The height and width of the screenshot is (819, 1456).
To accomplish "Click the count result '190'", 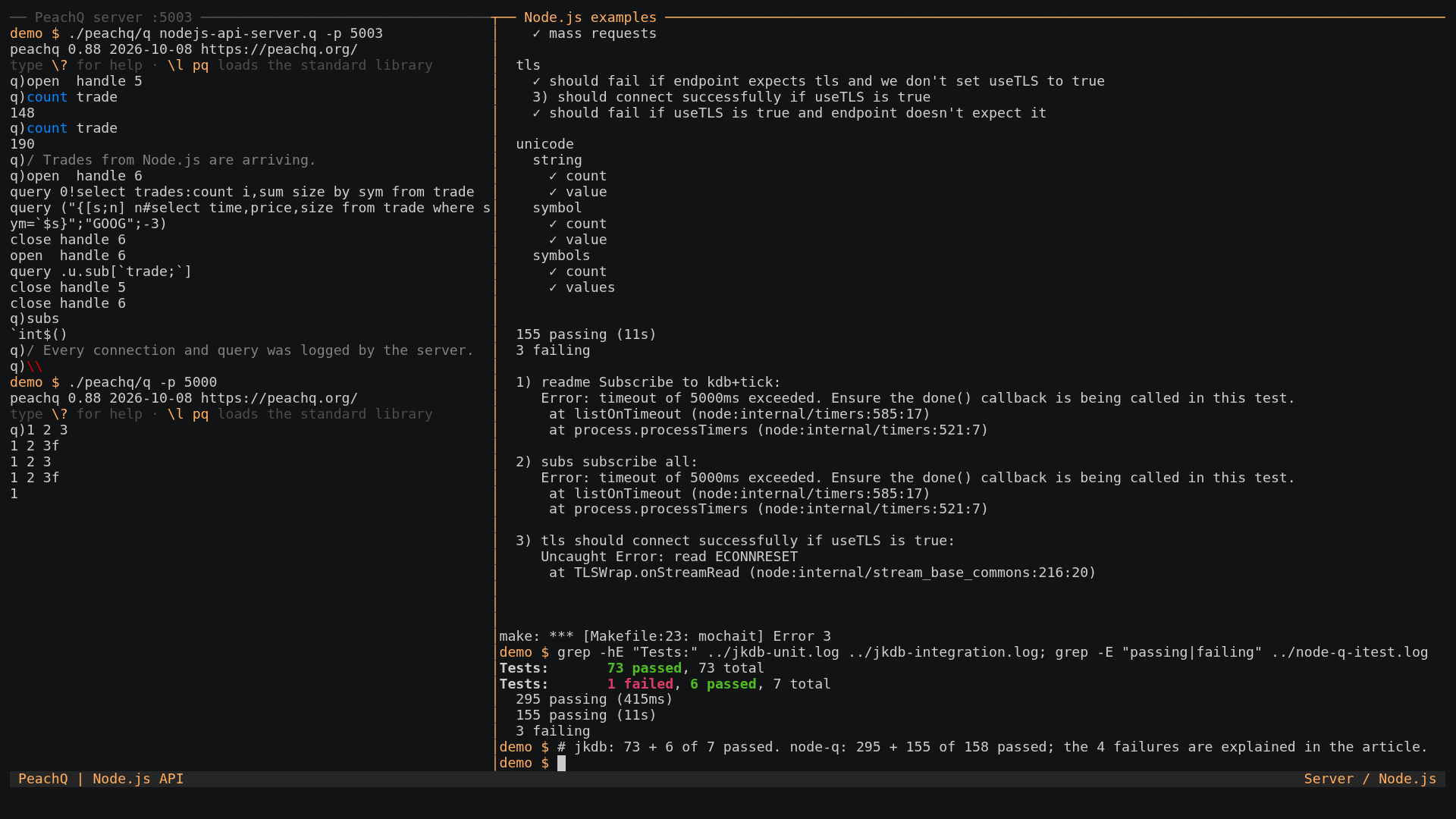I will click(x=22, y=144).
